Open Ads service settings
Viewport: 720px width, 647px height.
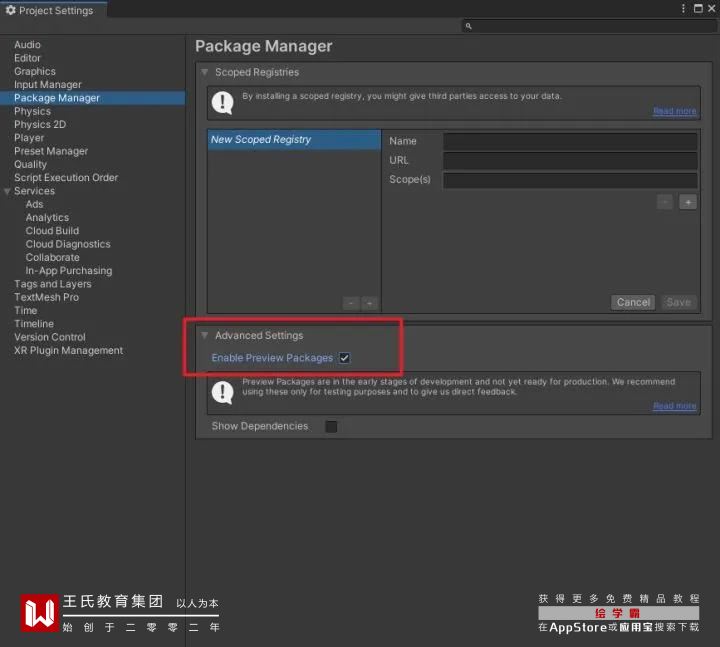[x=34, y=204]
